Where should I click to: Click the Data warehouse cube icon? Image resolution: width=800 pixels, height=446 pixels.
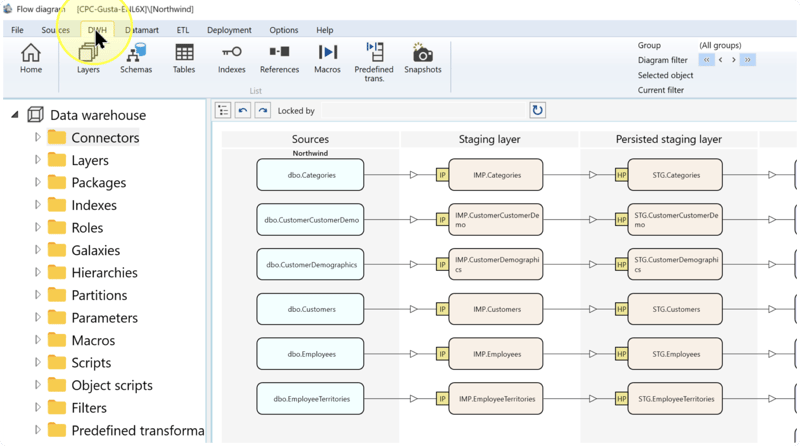point(35,115)
